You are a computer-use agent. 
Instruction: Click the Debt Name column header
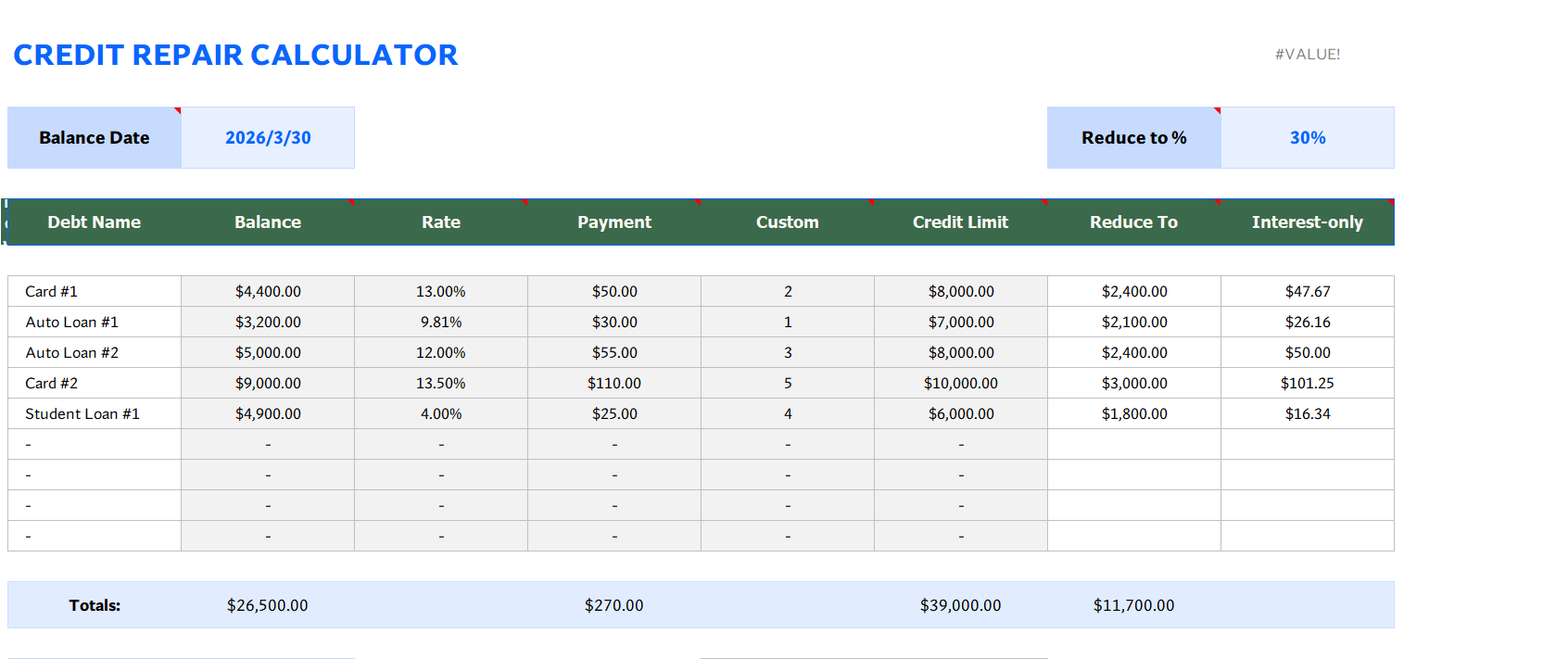pyautogui.click(x=95, y=222)
